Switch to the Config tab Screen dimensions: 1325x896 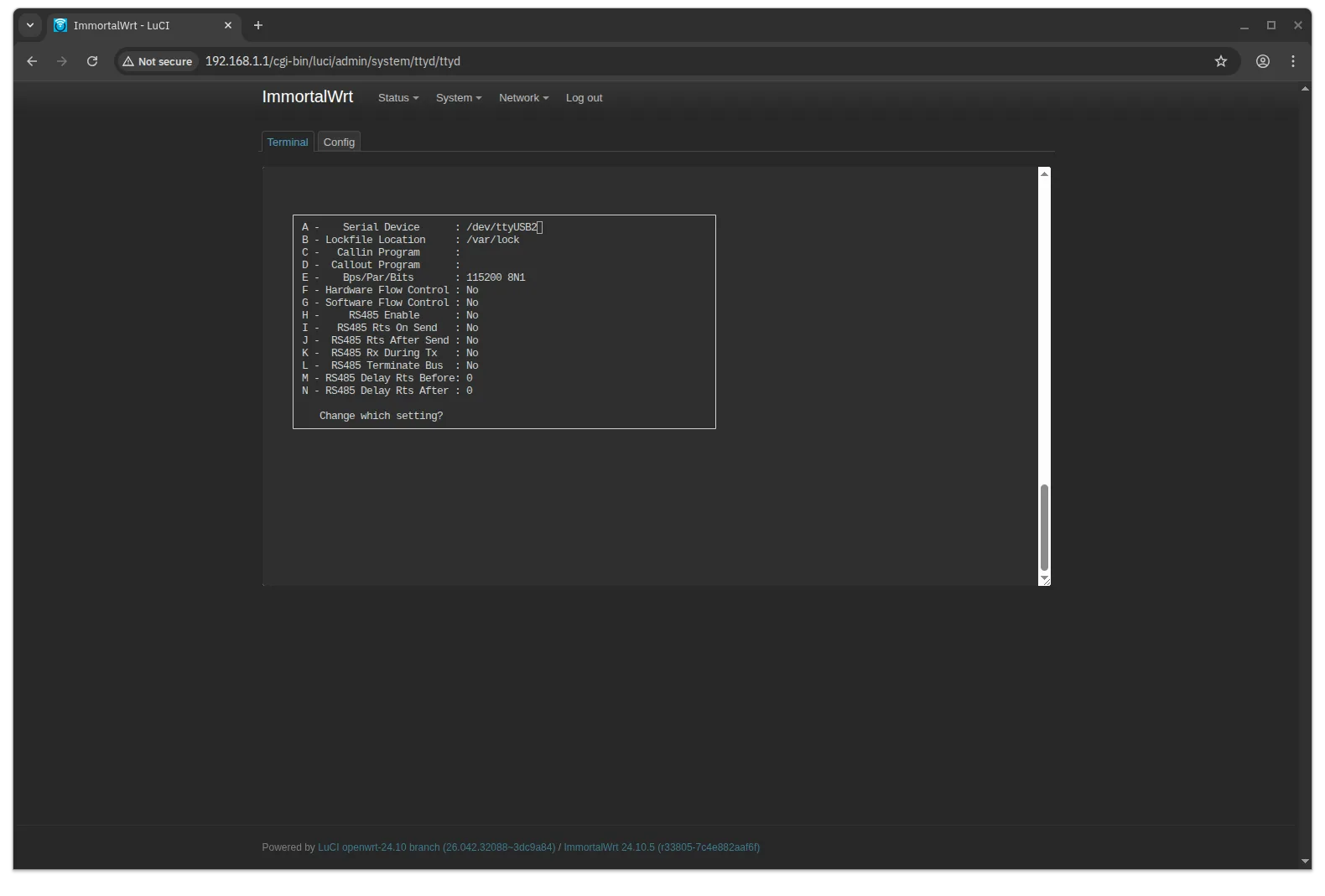point(339,142)
